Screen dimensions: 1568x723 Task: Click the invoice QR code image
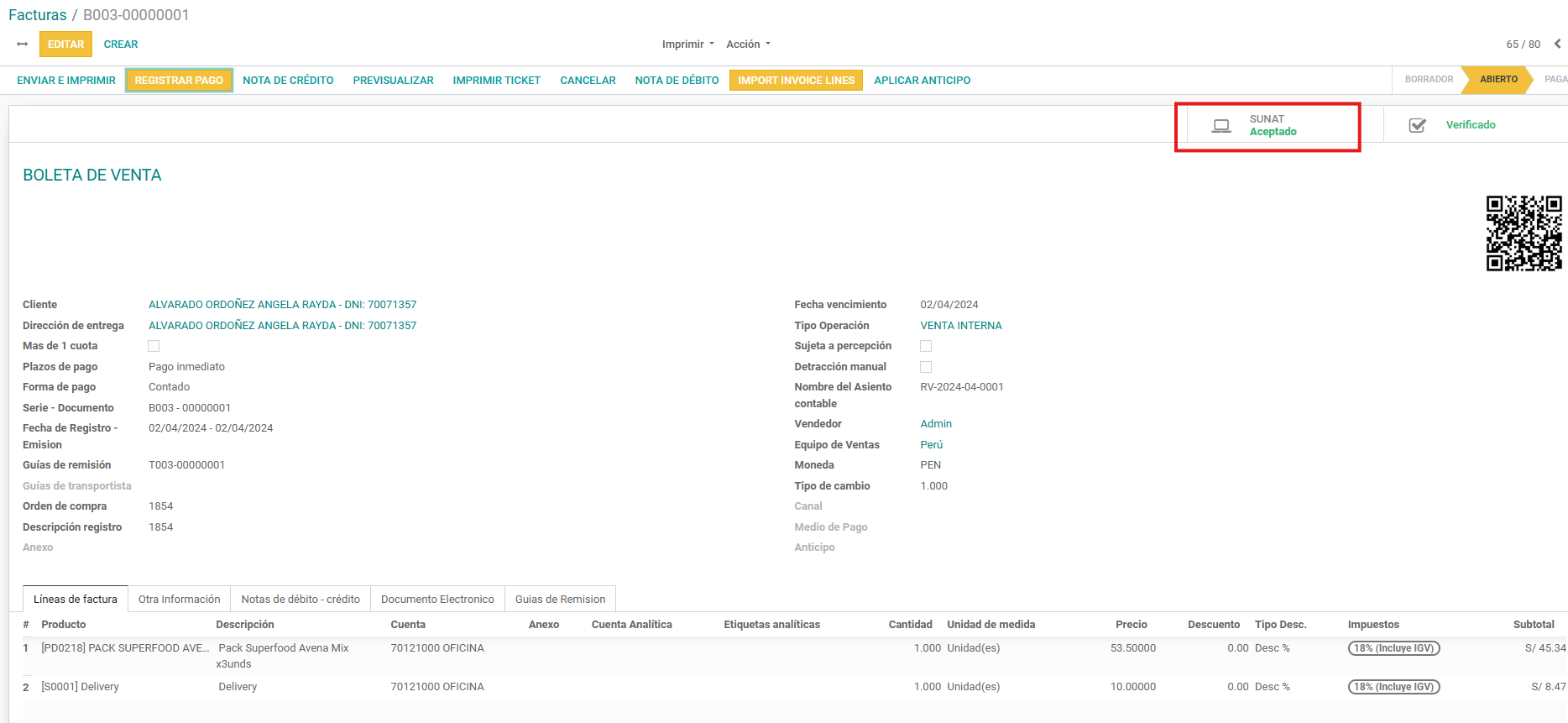click(x=1524, y=233)
